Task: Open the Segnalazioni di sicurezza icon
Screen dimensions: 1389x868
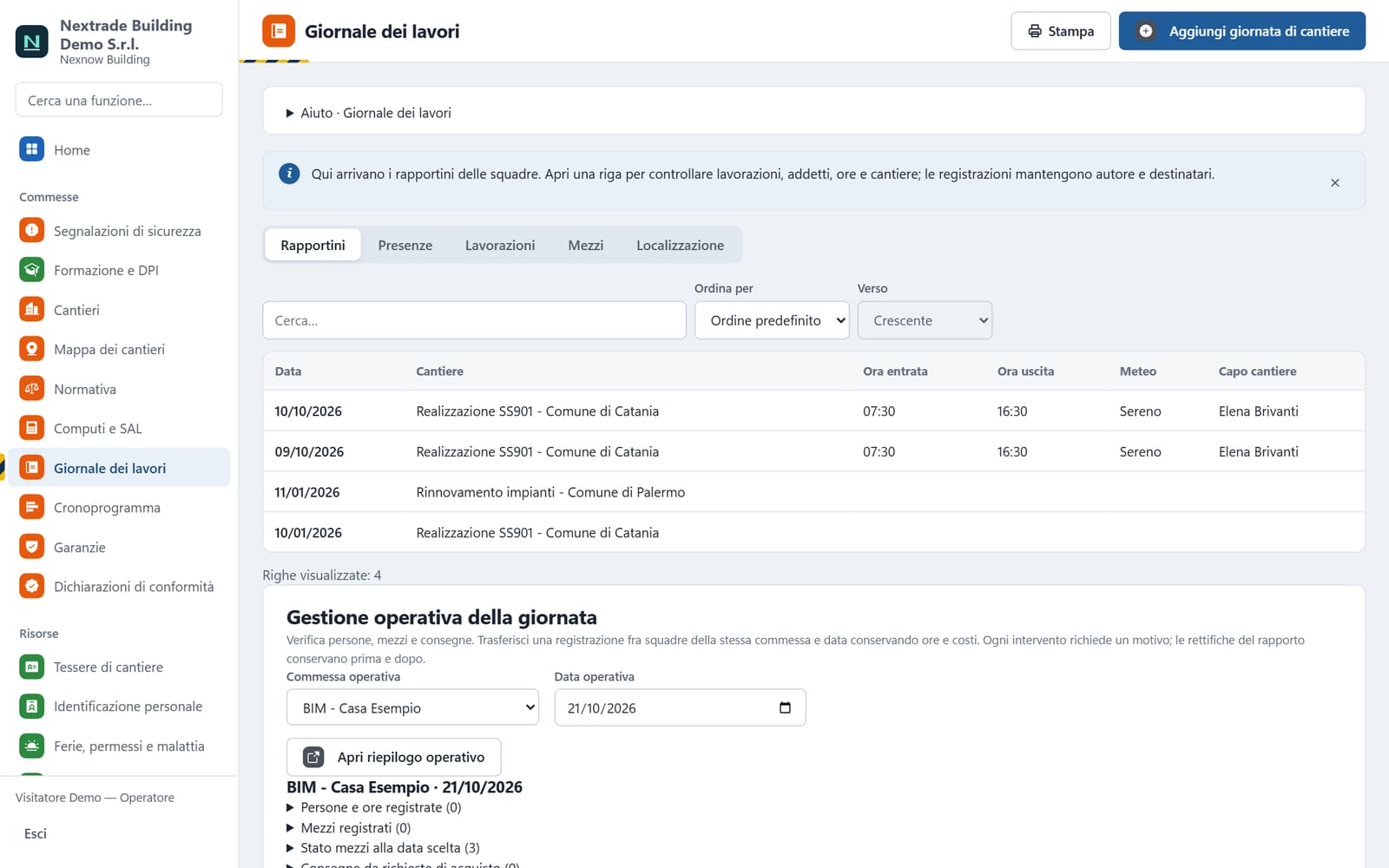Action: [x=31, y=231]
